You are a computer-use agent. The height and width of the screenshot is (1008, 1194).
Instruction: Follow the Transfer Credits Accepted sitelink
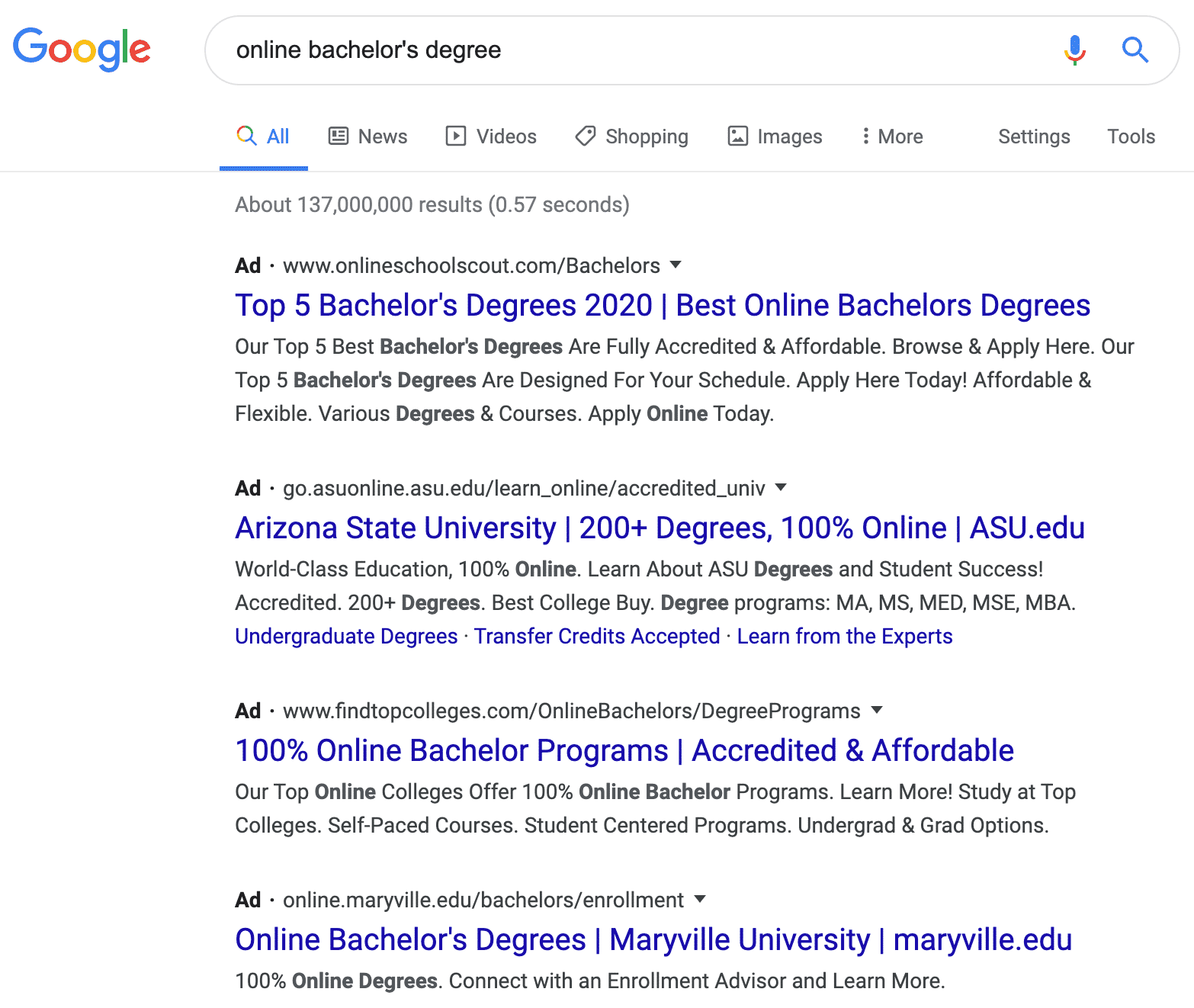(597, 636)
